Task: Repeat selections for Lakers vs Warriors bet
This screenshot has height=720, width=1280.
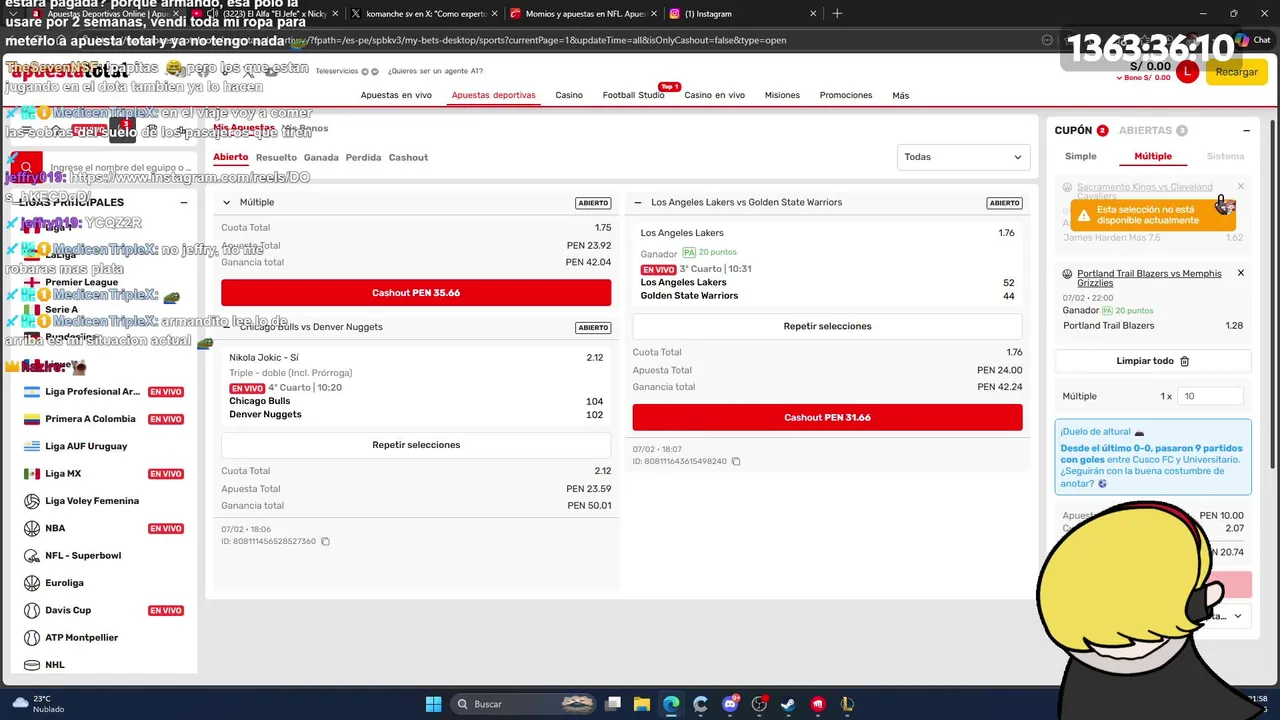Action: [827, 326]
